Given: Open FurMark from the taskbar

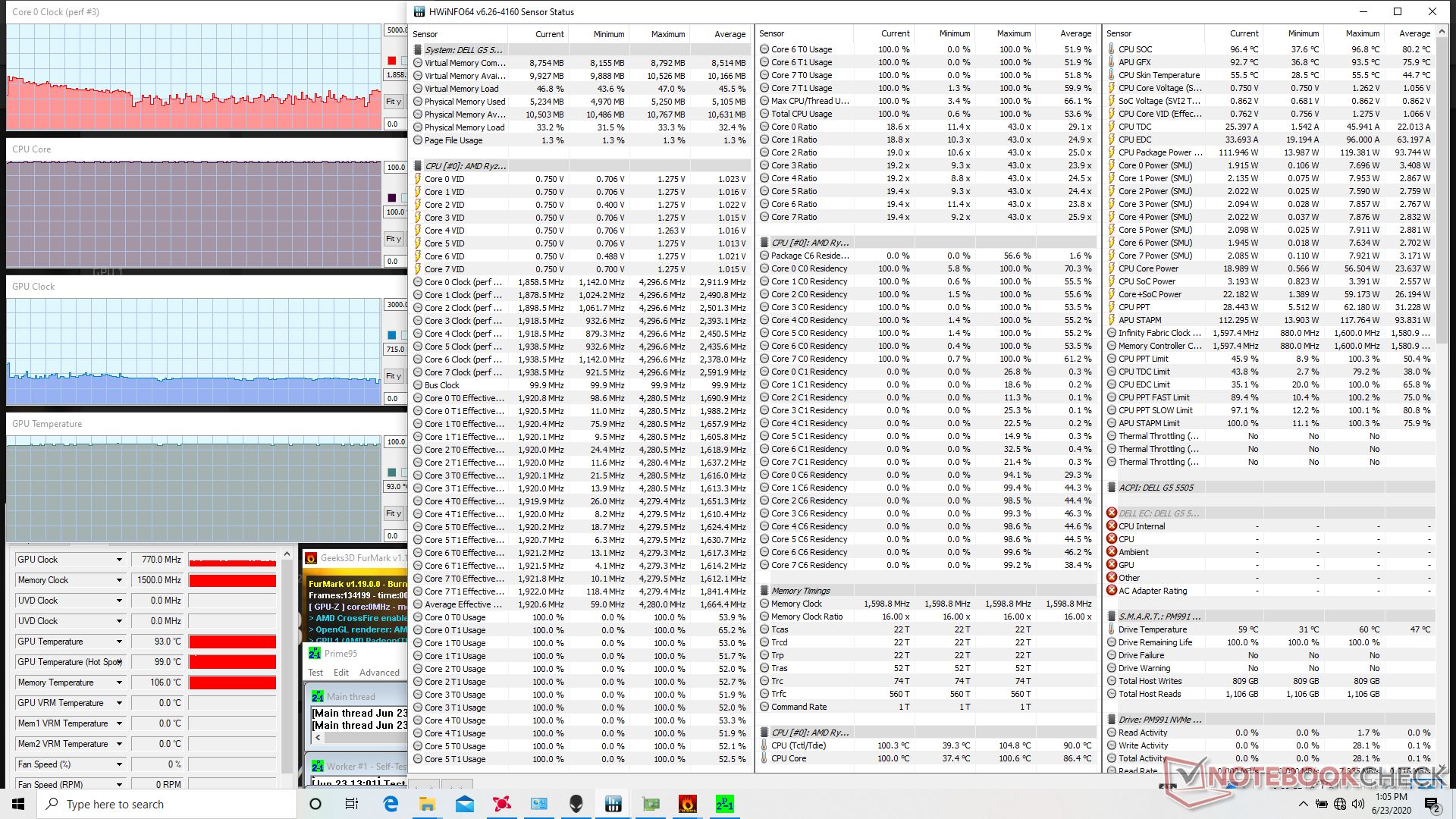Looking at the screenshot, I should (687, 804).
